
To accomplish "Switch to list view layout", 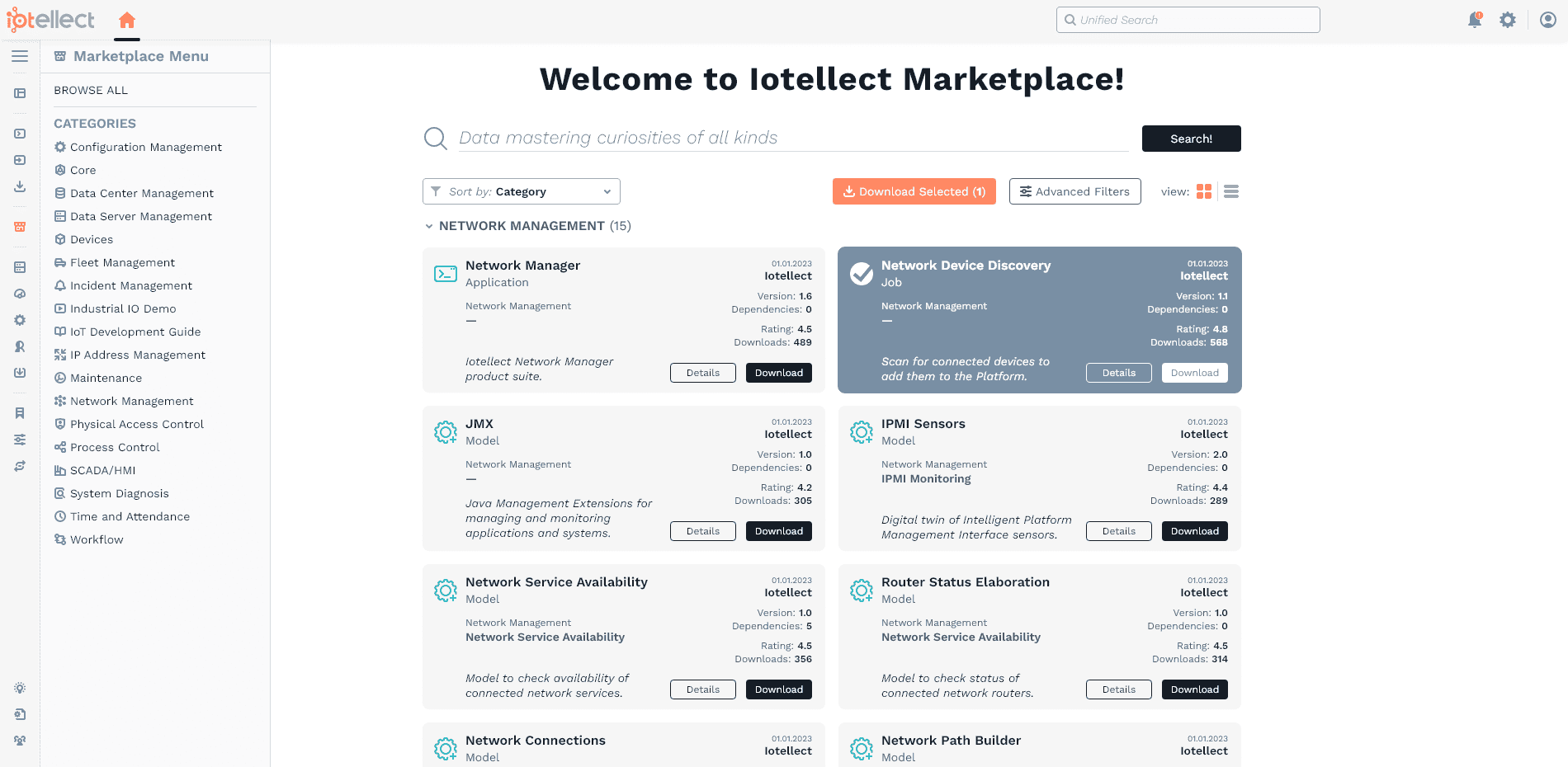I will point(1231,191).
